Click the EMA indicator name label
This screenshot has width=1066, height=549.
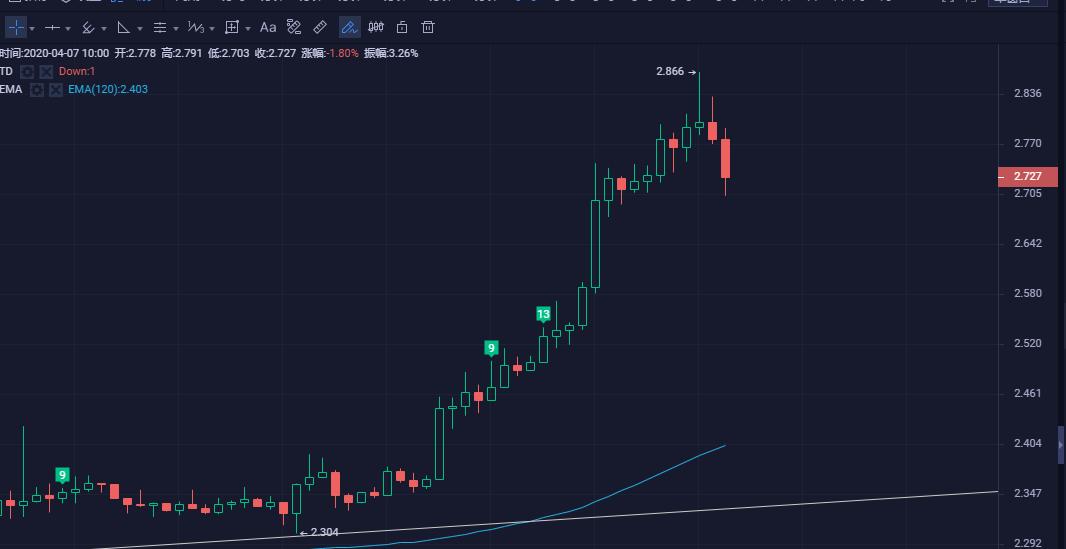[x=10, y=90]
